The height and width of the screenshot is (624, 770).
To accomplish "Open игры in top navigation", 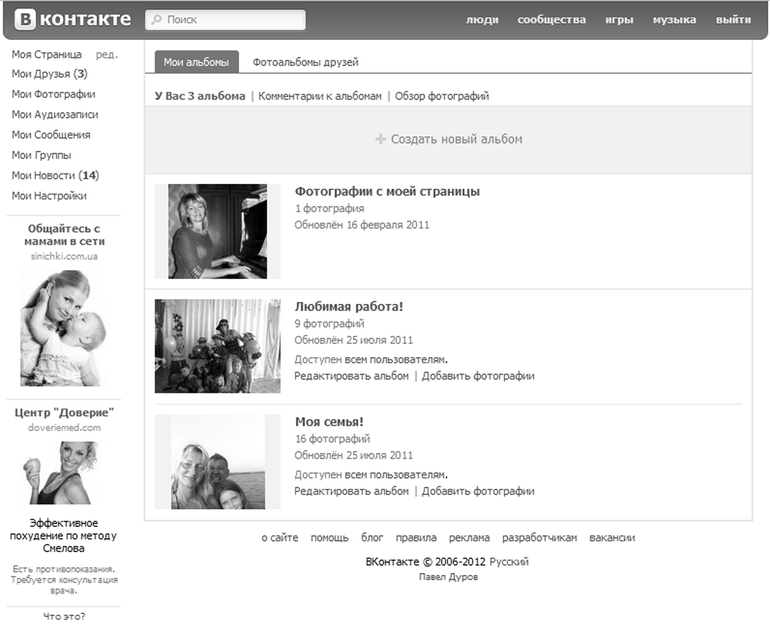I will coord(619,20).
